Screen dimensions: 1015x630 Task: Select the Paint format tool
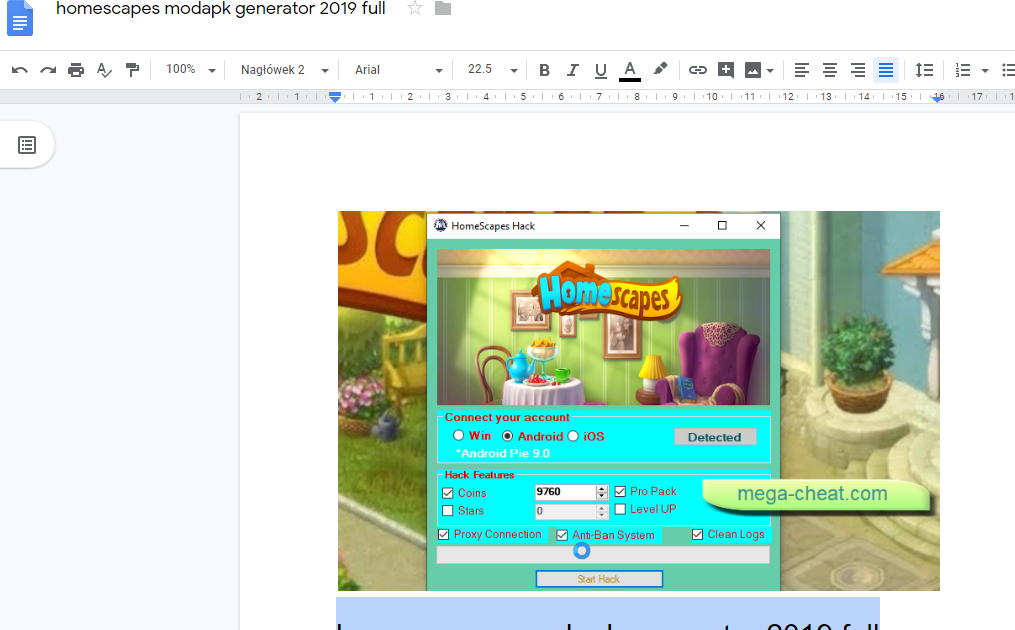point(131,70)
